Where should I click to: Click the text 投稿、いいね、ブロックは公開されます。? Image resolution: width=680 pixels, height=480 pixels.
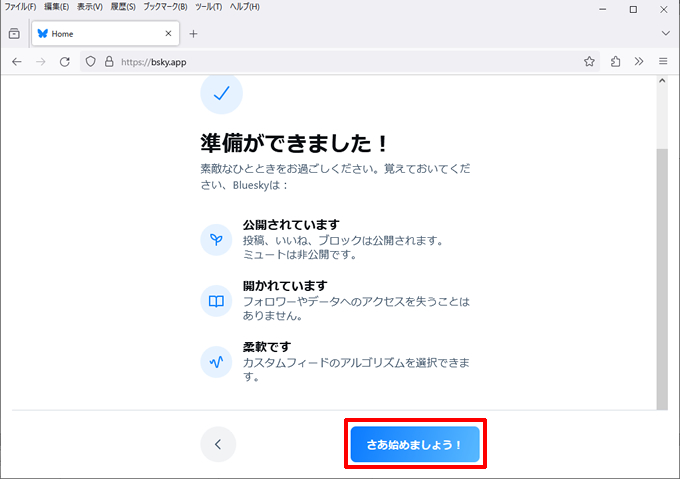tap(343, 240)
